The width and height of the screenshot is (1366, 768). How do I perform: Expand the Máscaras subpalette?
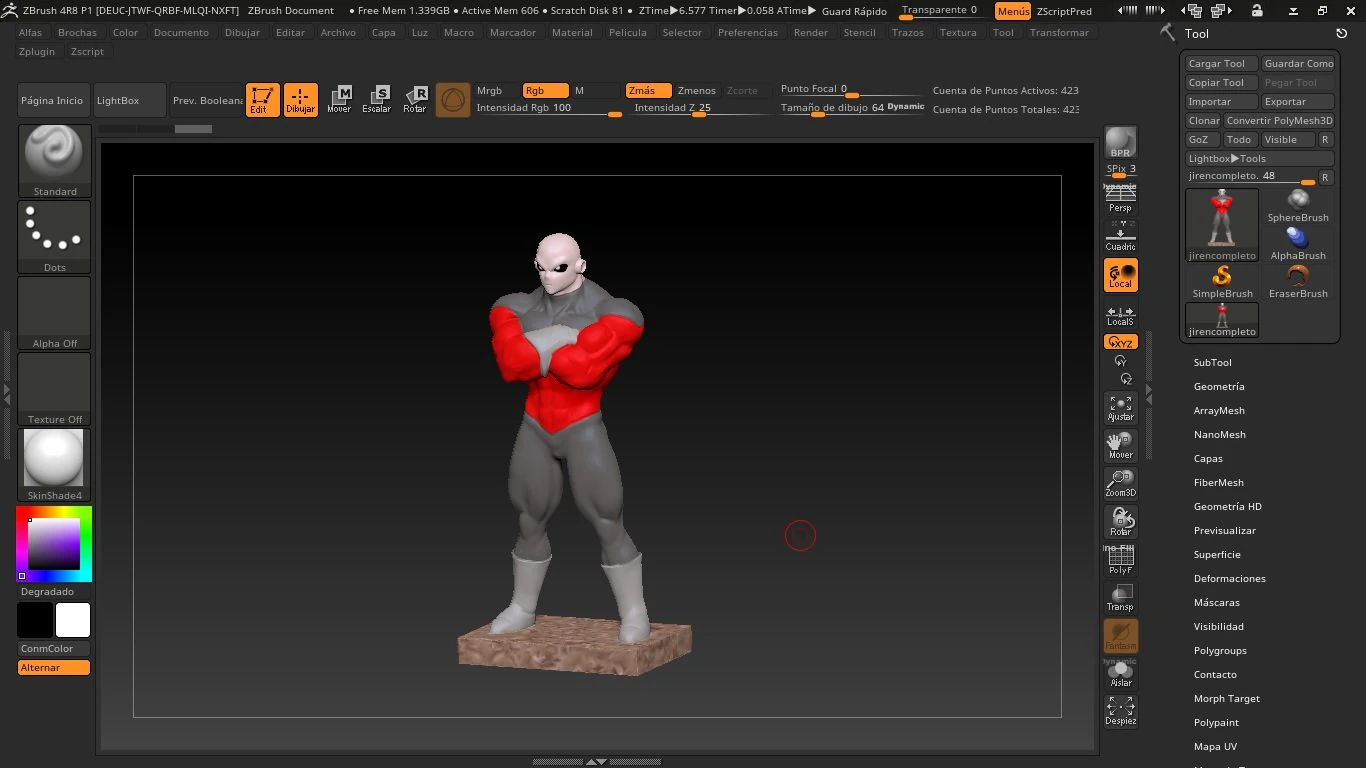click(x=1216, y=603)
